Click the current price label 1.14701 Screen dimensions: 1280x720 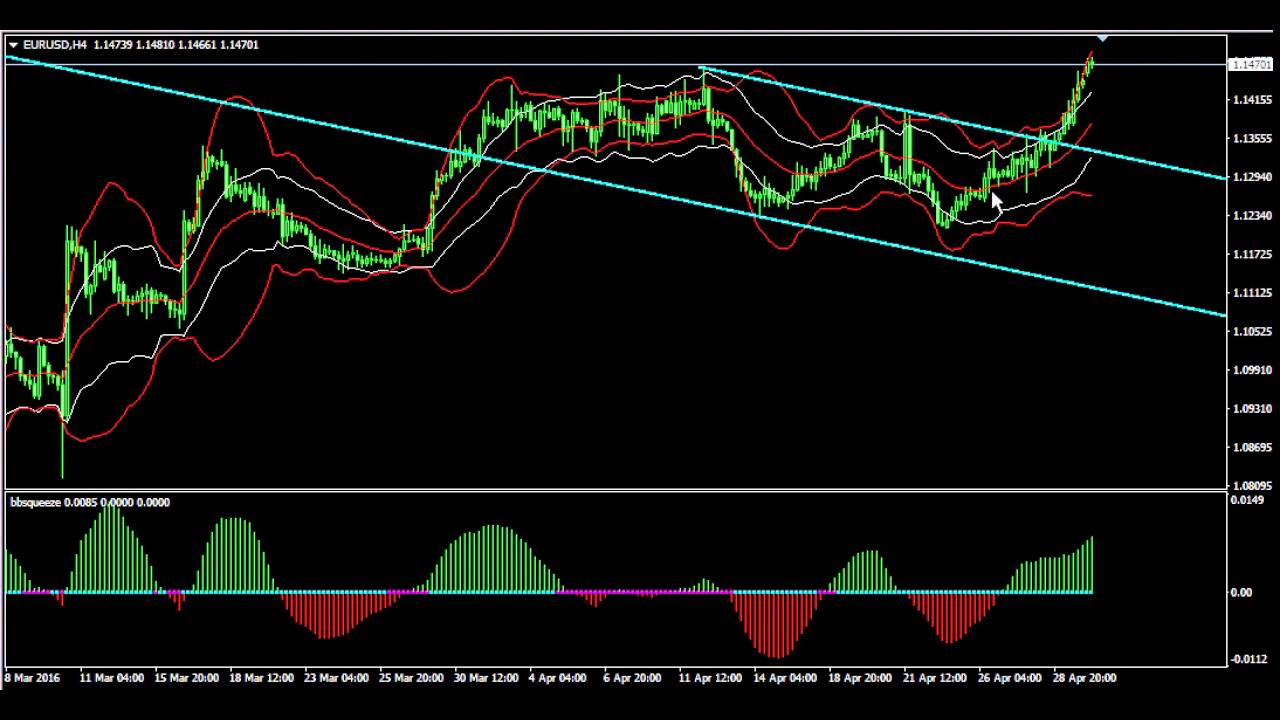1251,65
